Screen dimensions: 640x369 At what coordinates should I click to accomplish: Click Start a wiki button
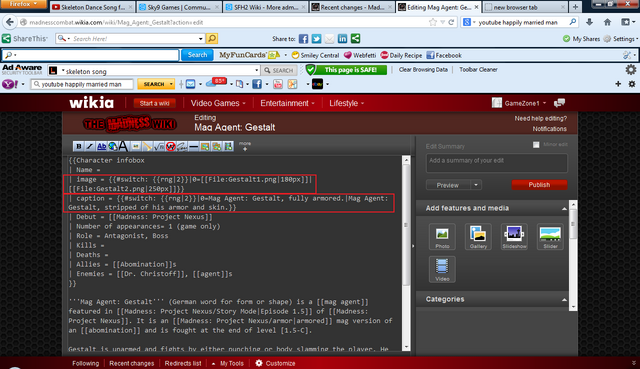pos(154,103)
